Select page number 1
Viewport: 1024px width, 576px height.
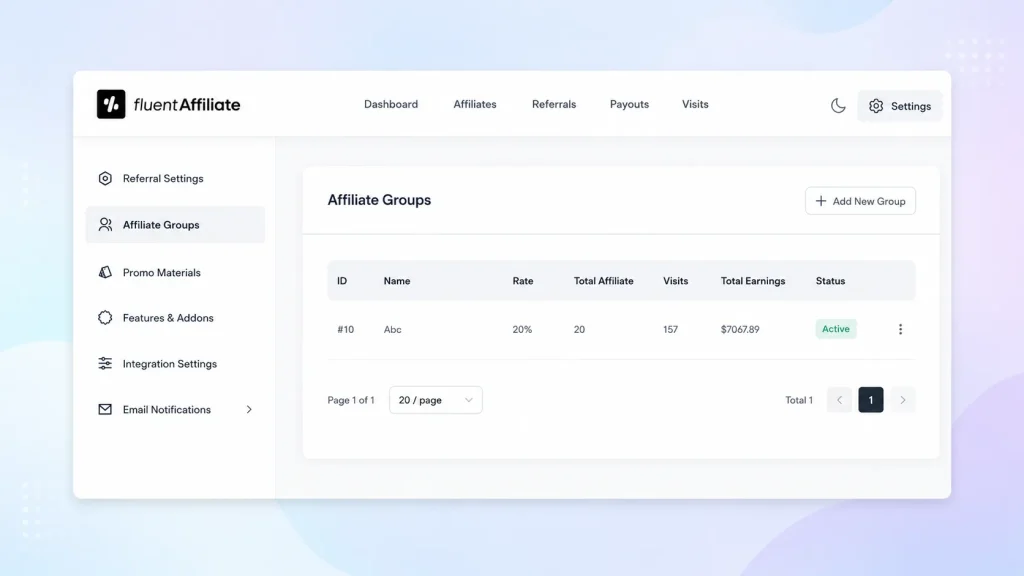tap(871, 400)
